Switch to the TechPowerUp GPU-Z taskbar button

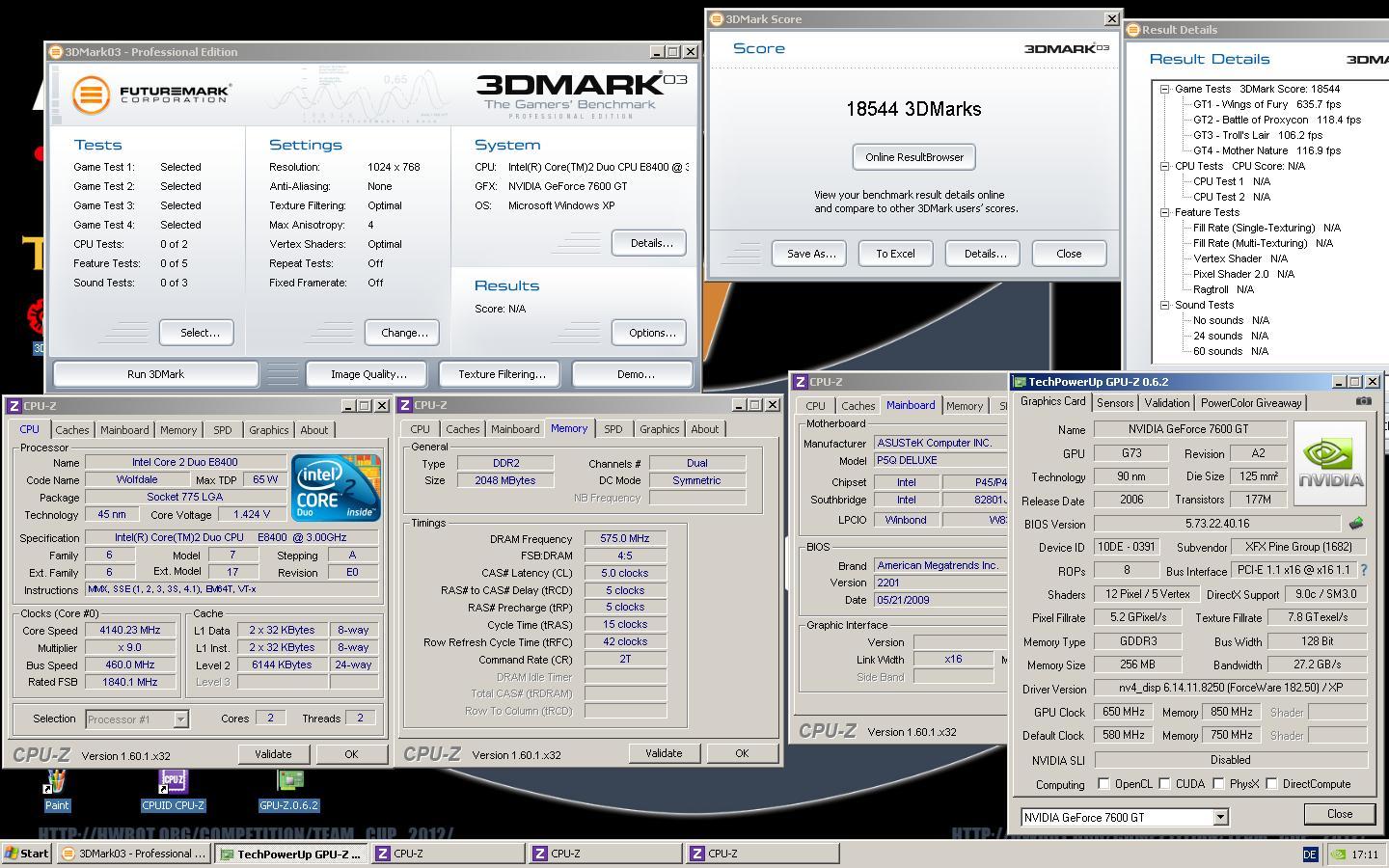pos(290,854)
